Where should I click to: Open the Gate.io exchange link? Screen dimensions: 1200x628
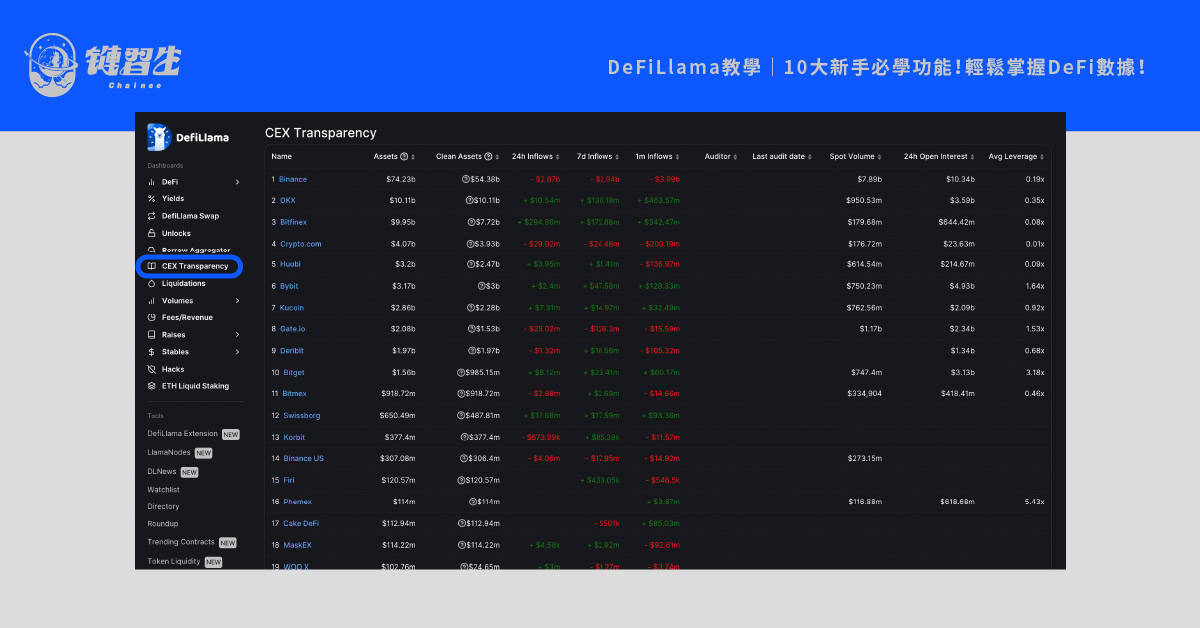pyautogui.click(x=292, y=328)
